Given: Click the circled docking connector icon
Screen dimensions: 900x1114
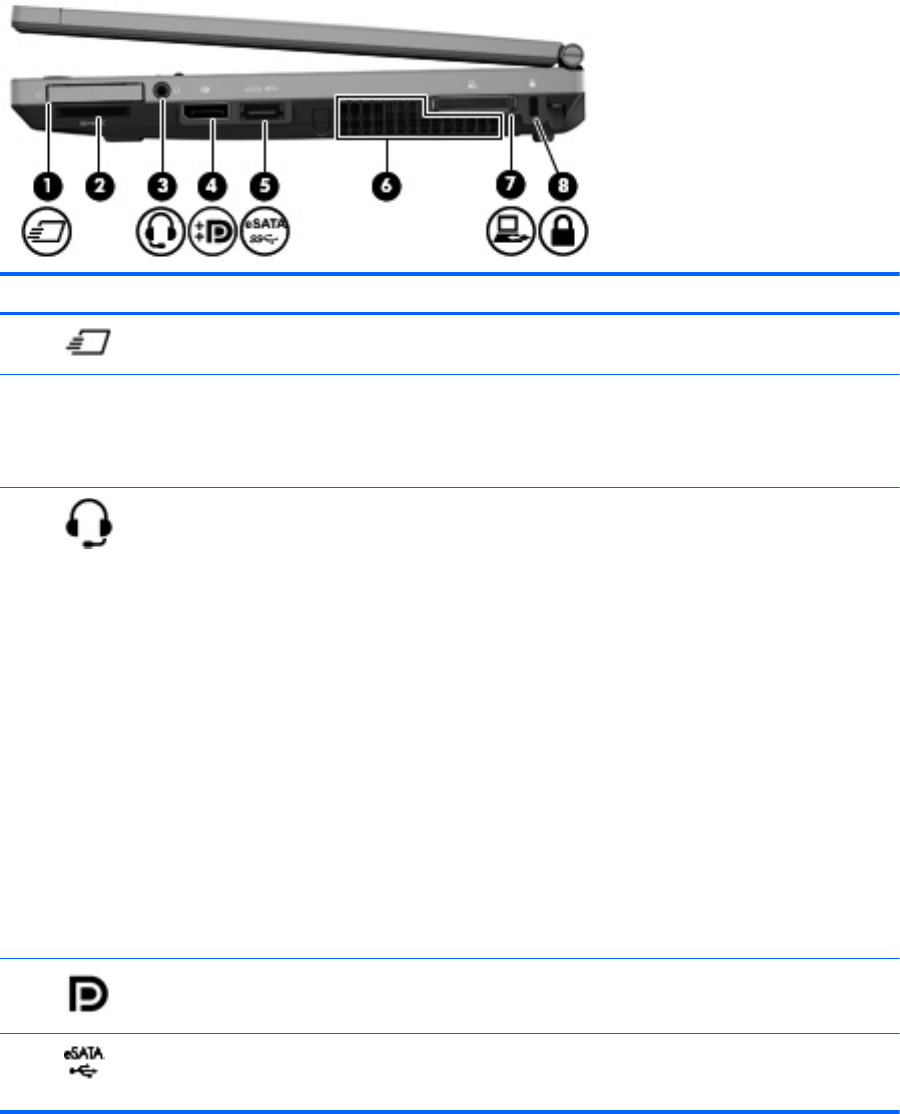Looking at the screenshot, I should pos(511,231).
